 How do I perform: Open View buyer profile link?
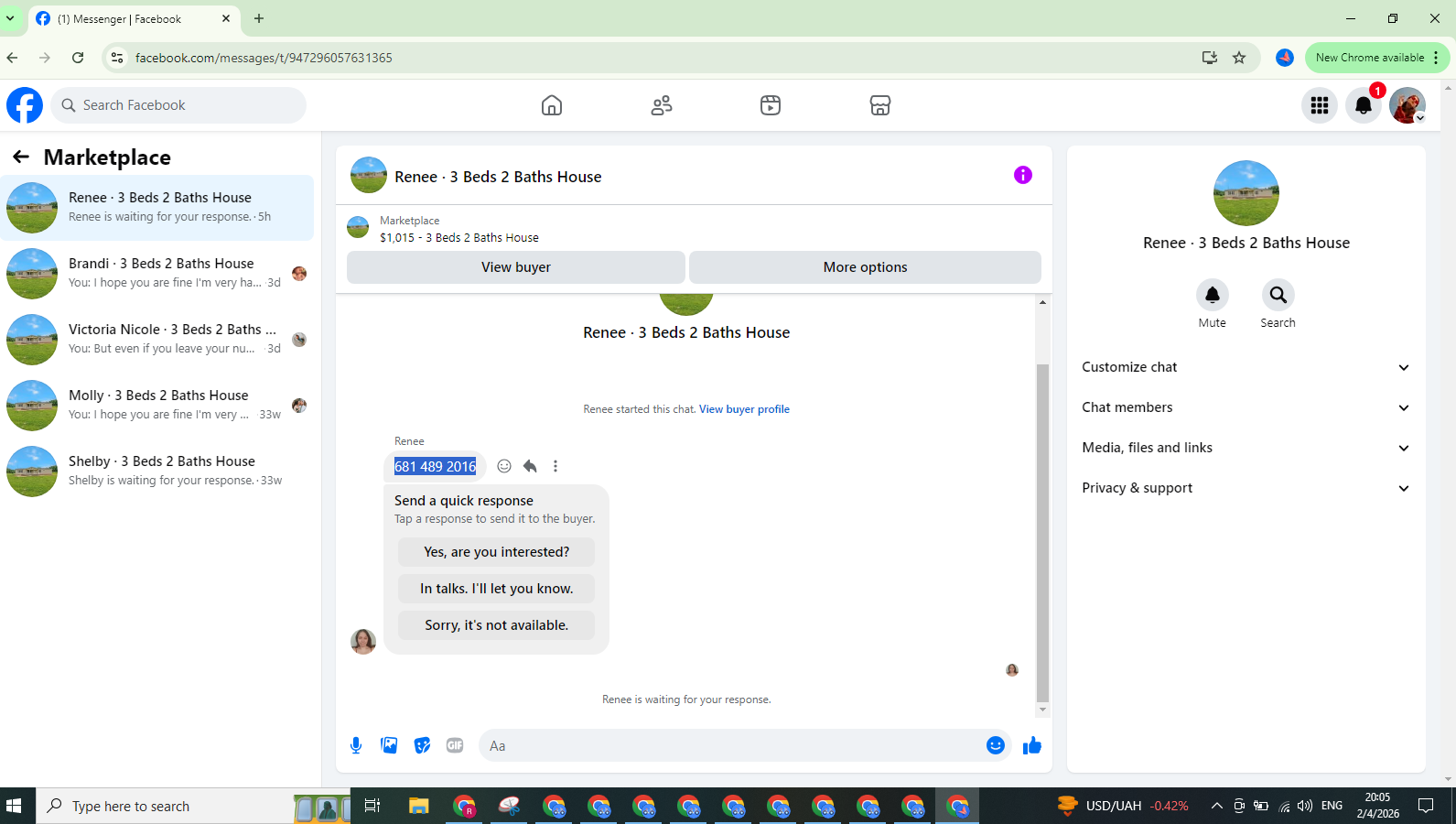[x=744, y=409]
